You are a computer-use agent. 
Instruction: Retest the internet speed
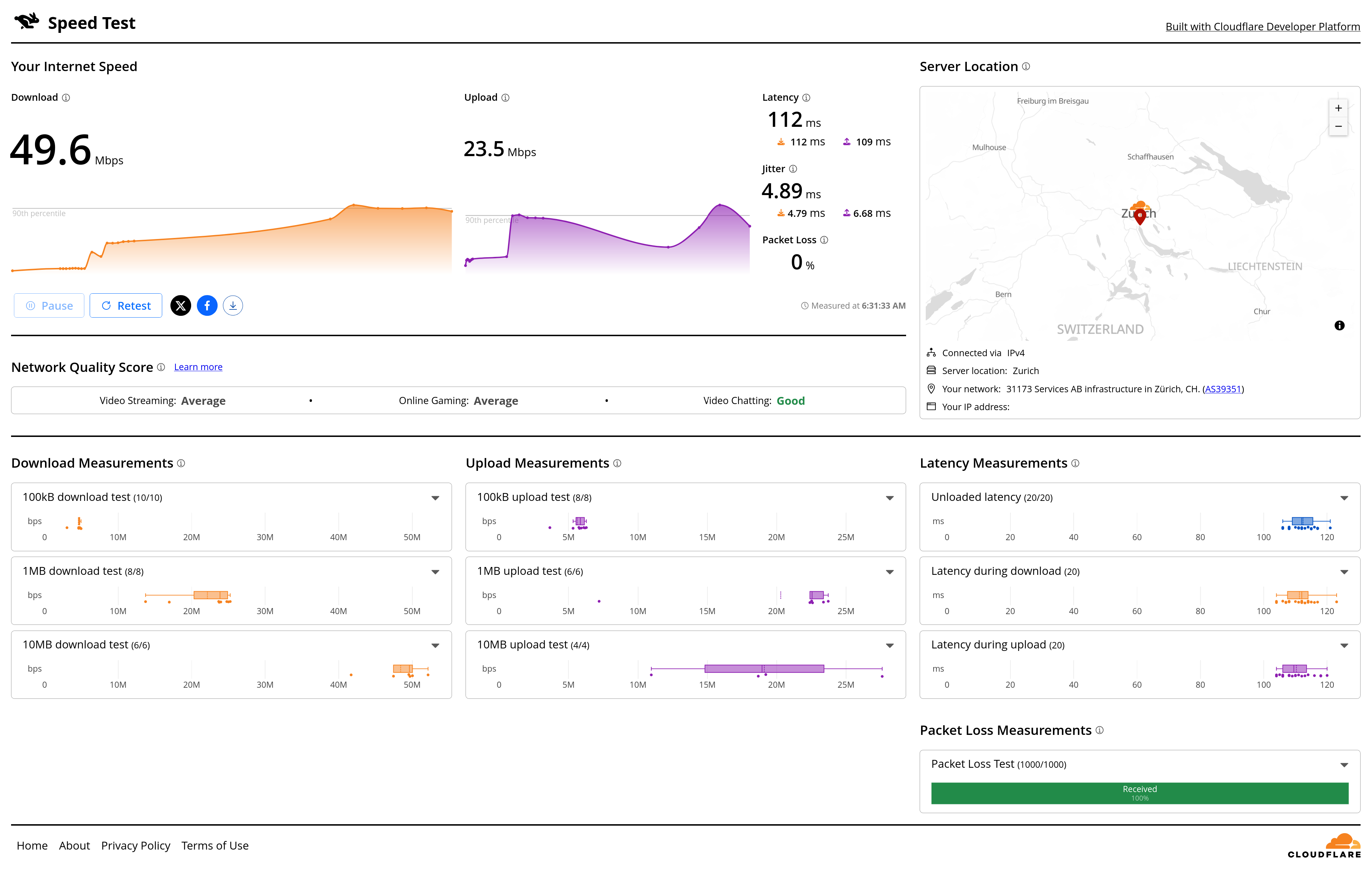[x=126, y=305]
